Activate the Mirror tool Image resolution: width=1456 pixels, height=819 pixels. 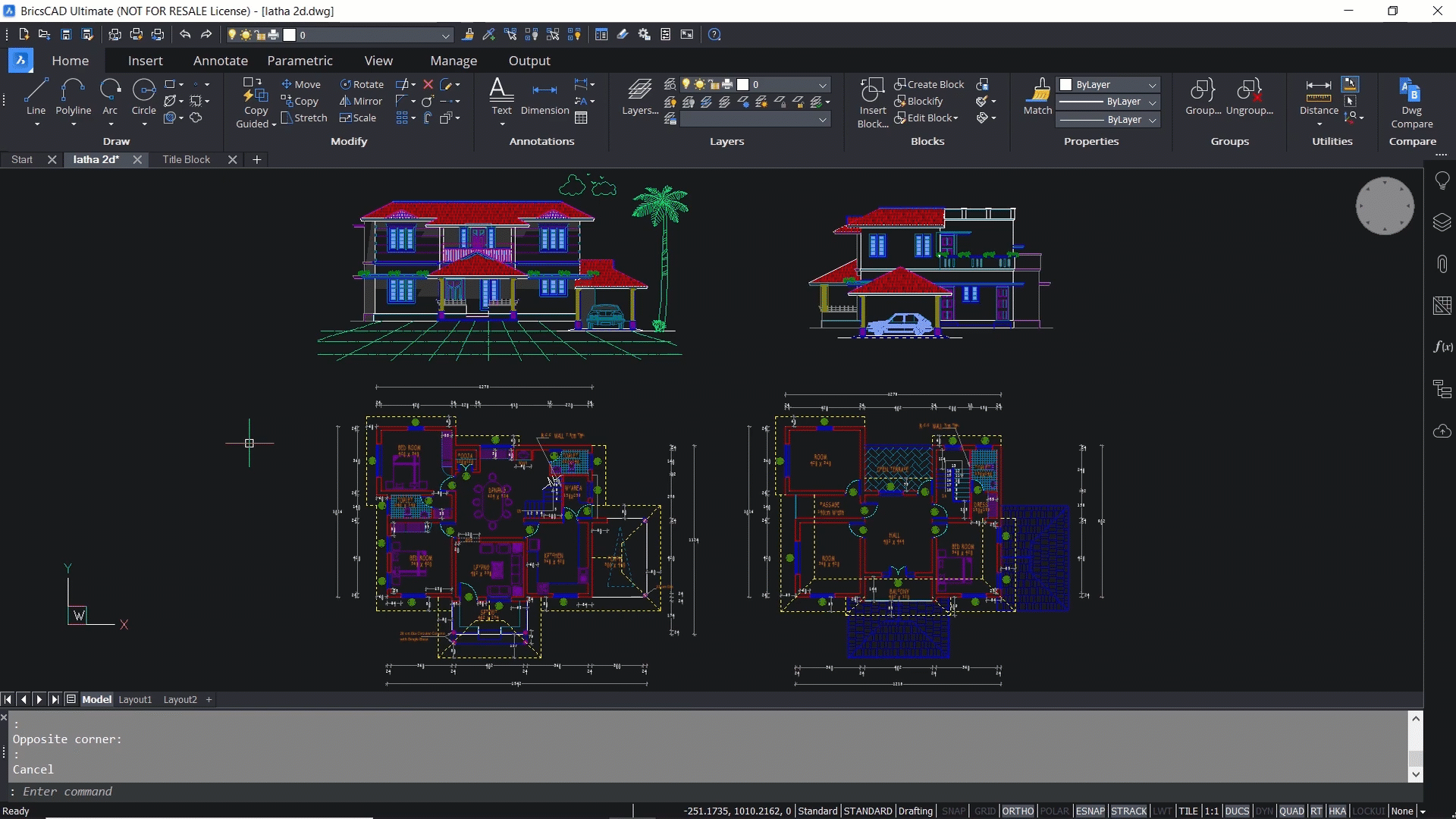pyautogui.click(x=361, y=101)
